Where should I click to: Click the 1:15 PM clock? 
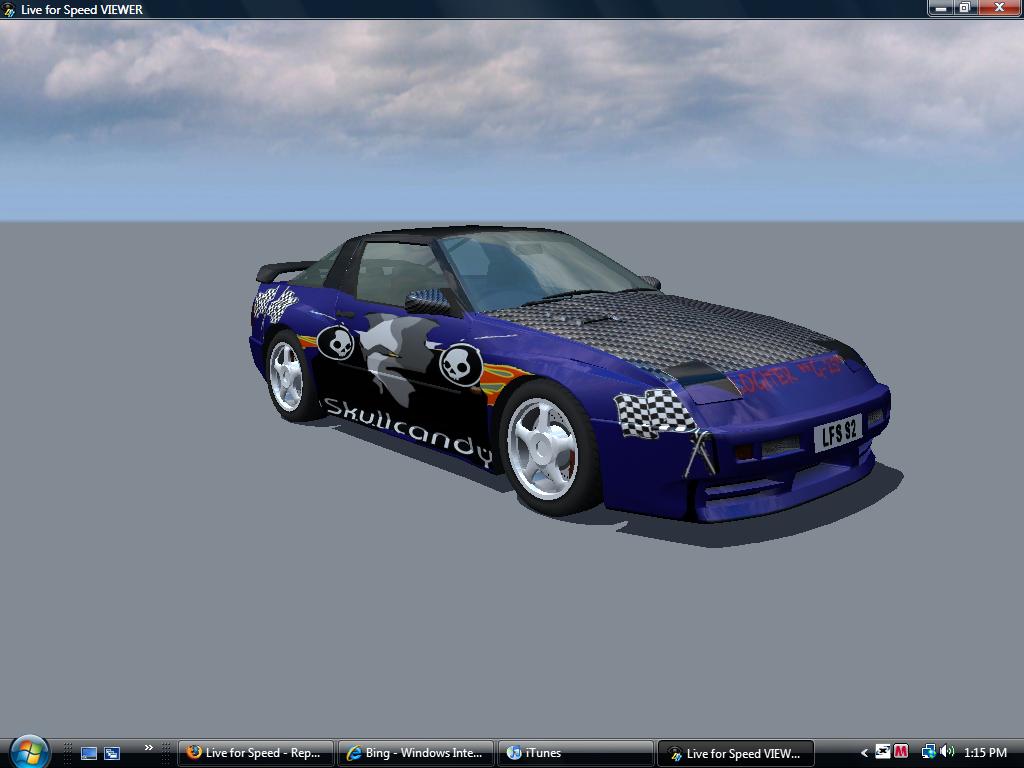tap(985, 753)
